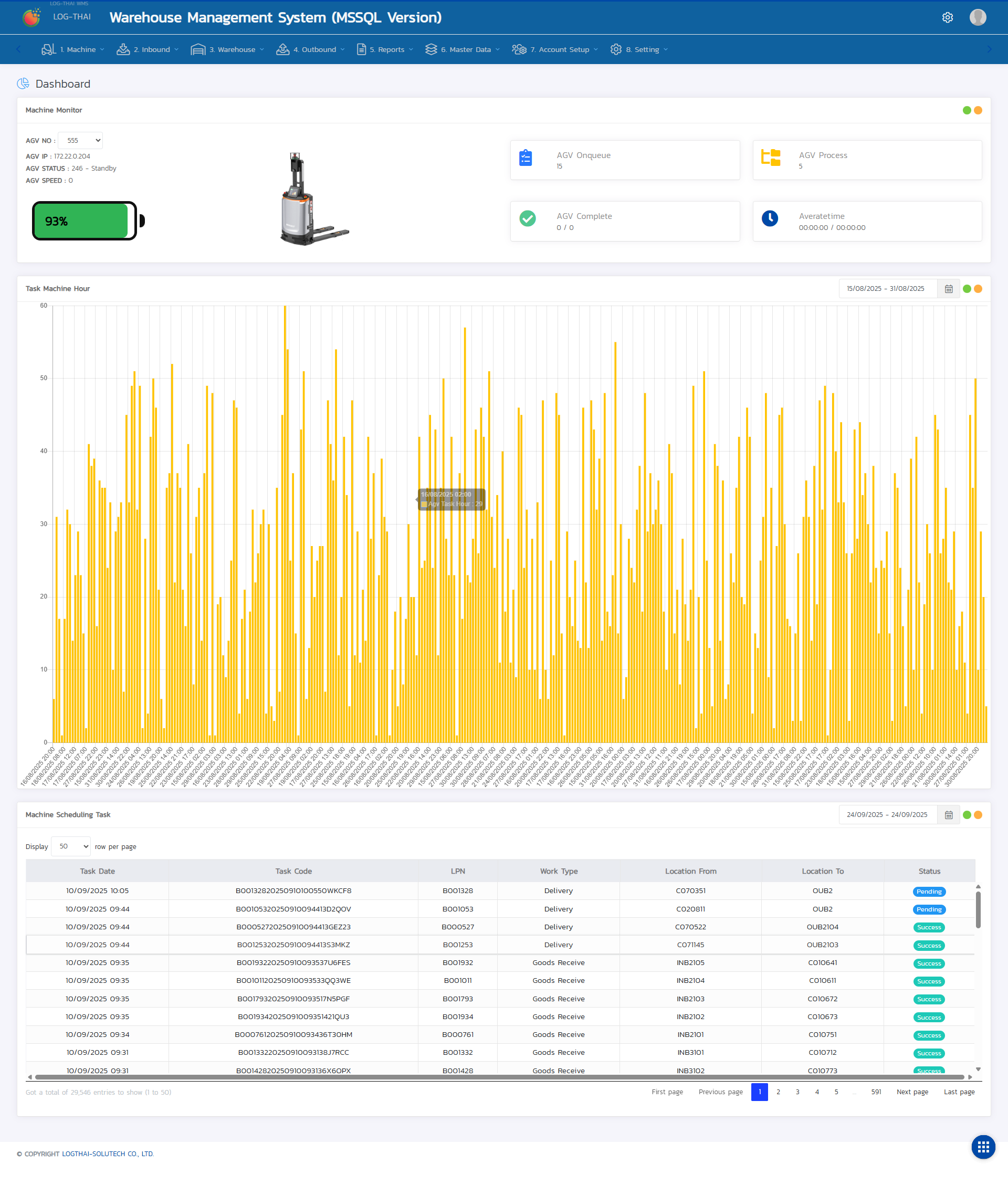The width and height of the screenshot is (1008, 1195).
Task: Click the Dashboard pie chart icon
Action: click(x=23, y=83)
